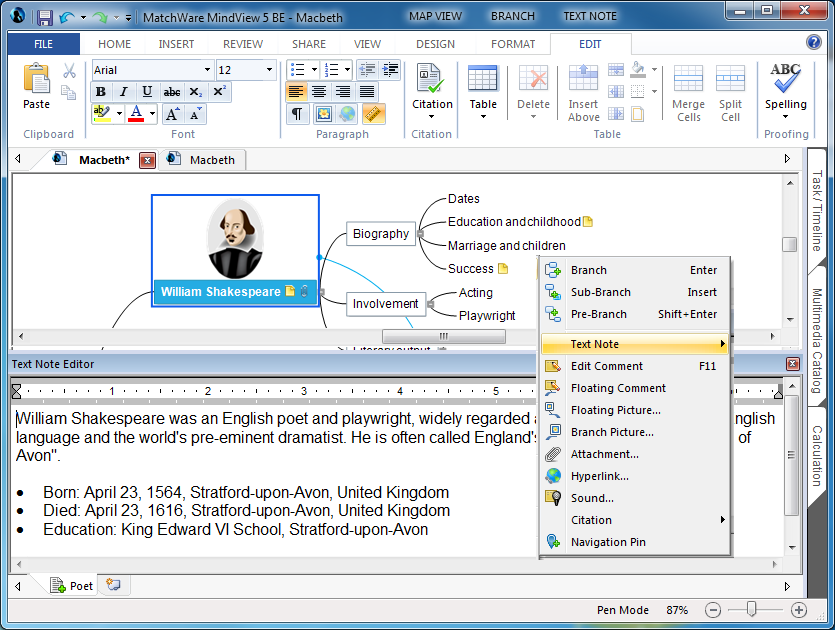Select the Involvement branch
Screen dimensions: 835x630
(x=386, y=304)
